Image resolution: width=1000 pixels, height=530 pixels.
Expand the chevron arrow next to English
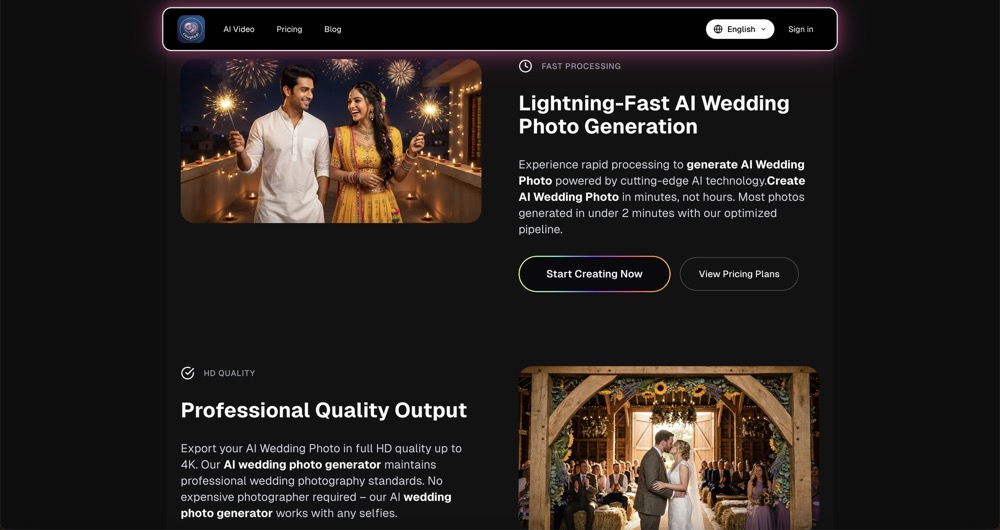pyautogui.click(x=763, y=29)
